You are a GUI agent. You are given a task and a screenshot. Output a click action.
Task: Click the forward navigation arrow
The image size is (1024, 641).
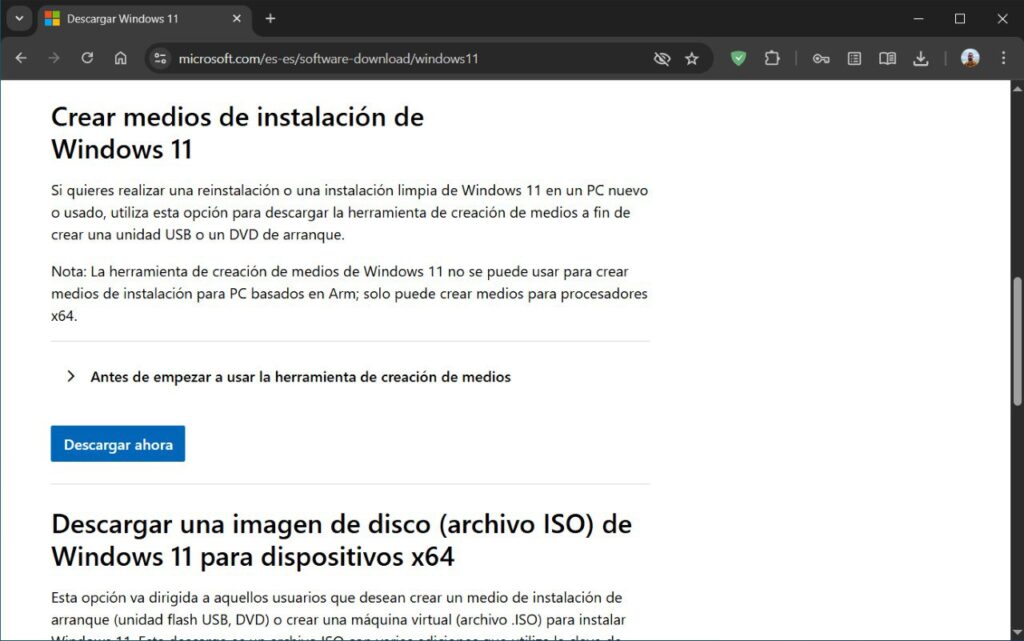54,58
